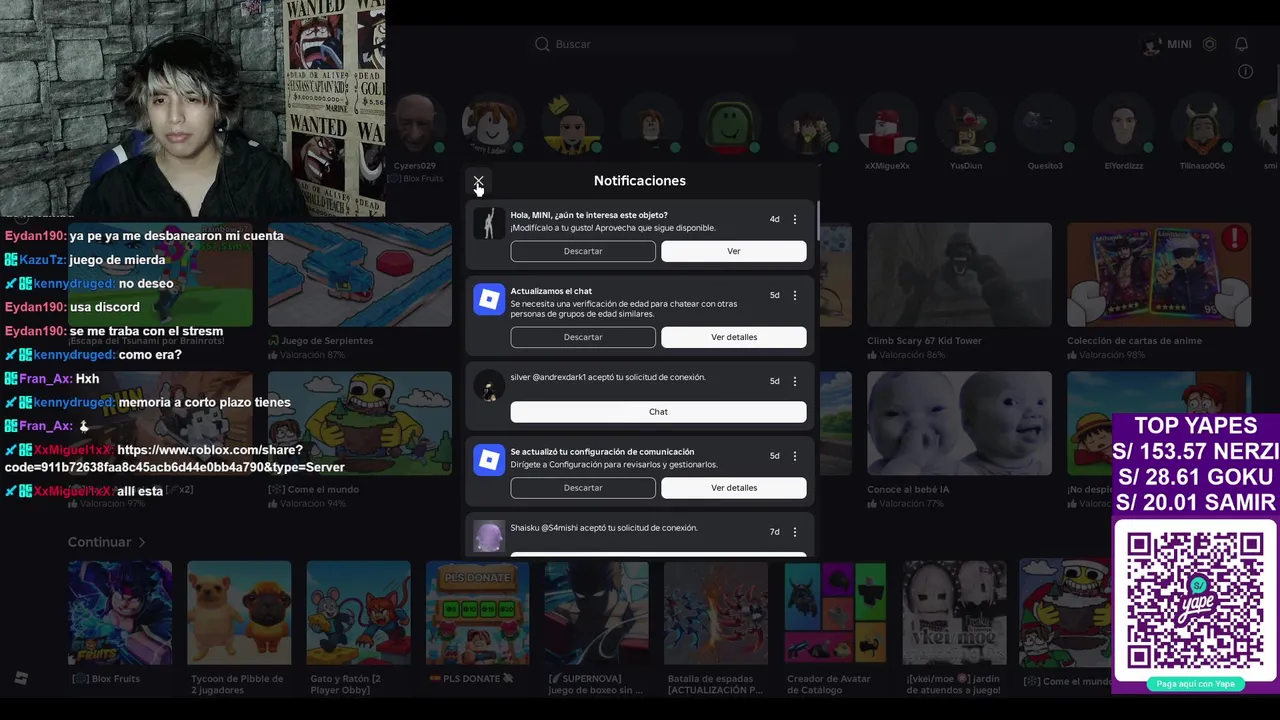Open Batalla de espadas game thumbnail

tap(716, 613)
